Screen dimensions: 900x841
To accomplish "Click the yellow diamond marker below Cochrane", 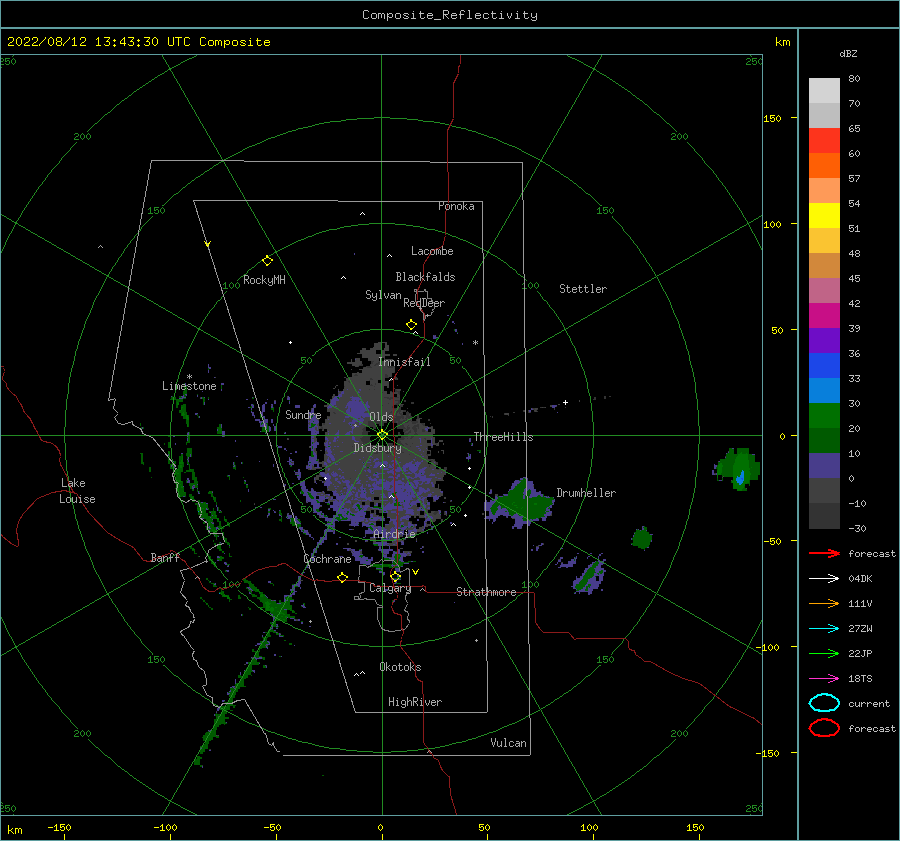I will 342,577.
